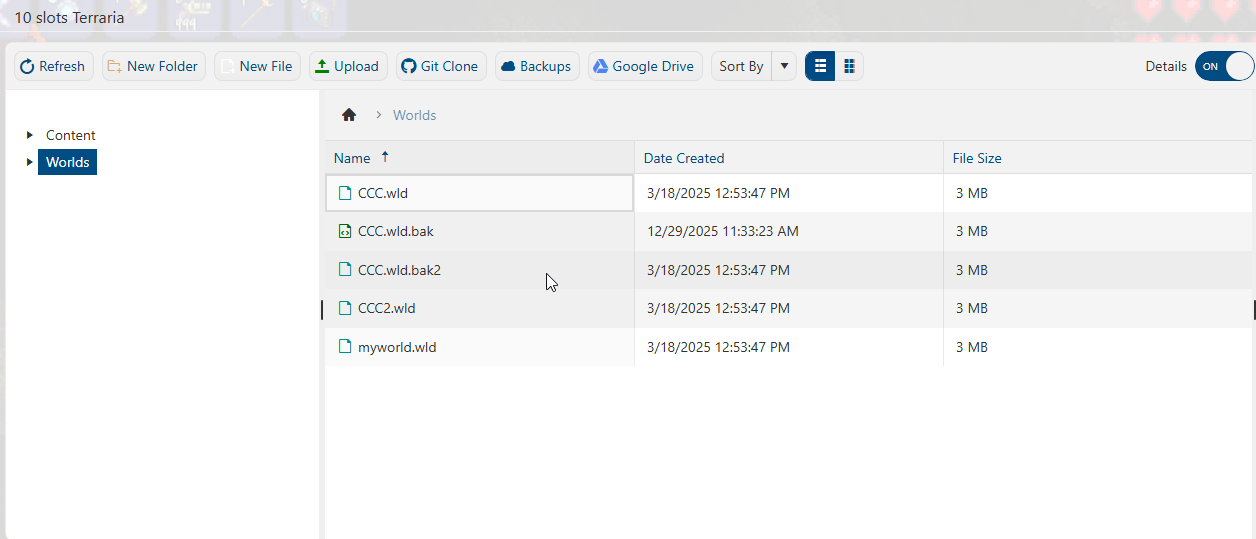The width and height of the screenshot is (1256, 539).
Task: Select the myworld.wld file
Action: 397,347
